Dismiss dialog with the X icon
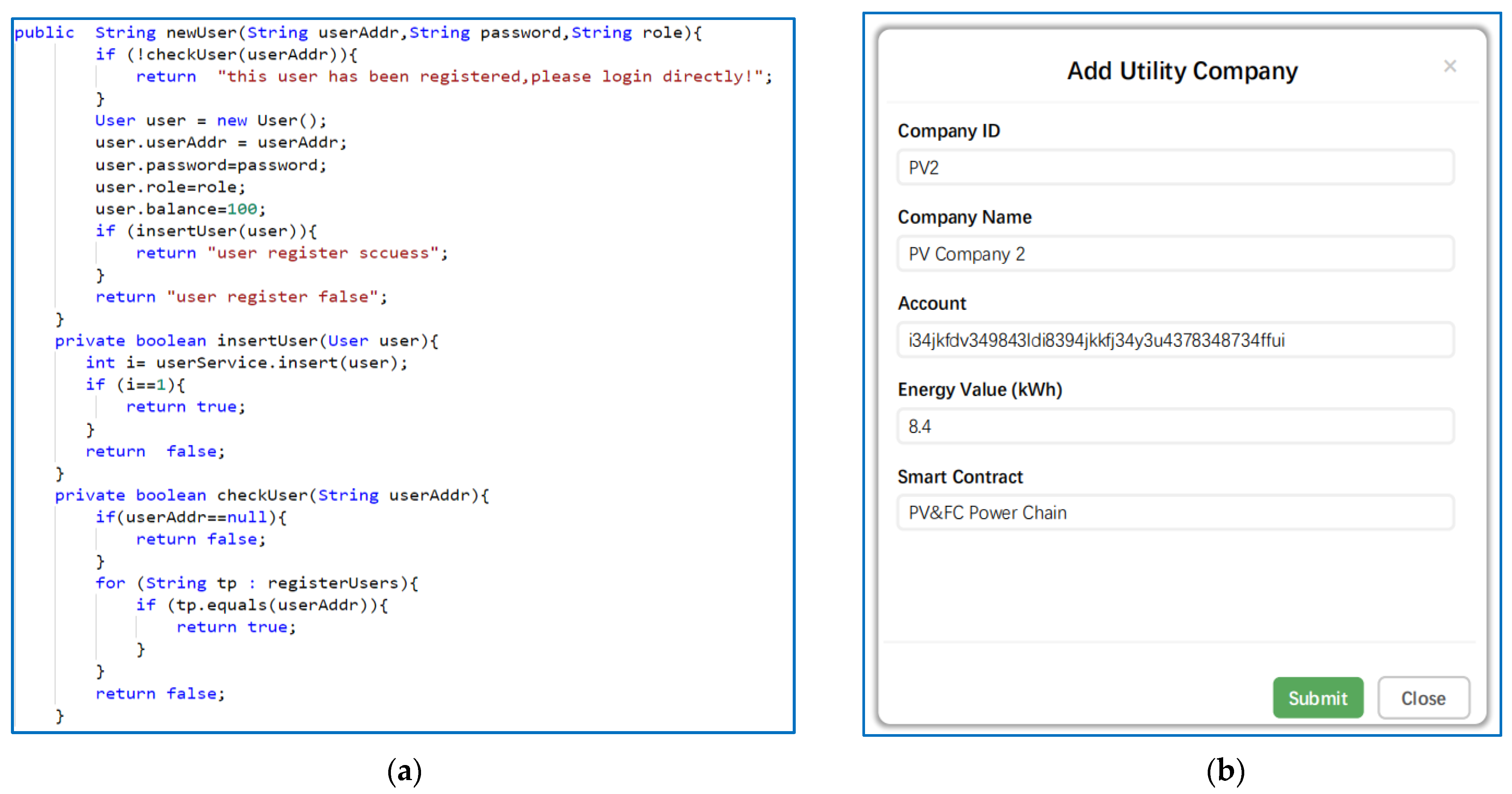This screenshot has width=1512, height=794. point(1449,66)
